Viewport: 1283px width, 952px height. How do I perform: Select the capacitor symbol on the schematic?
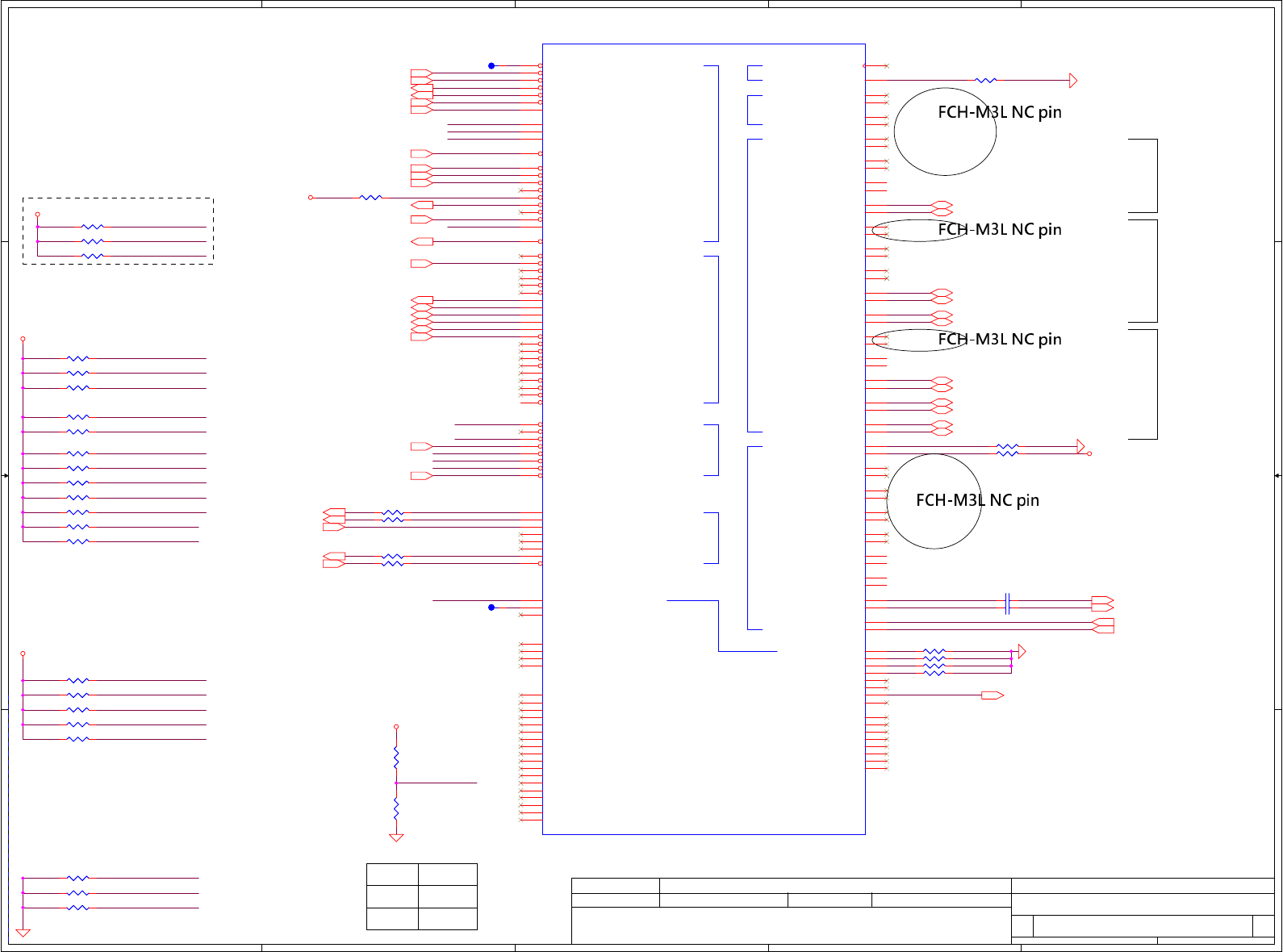(1007, 603)
